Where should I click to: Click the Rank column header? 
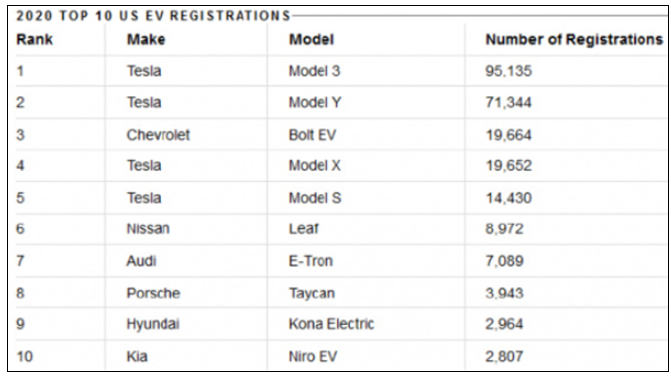point(34,40)
